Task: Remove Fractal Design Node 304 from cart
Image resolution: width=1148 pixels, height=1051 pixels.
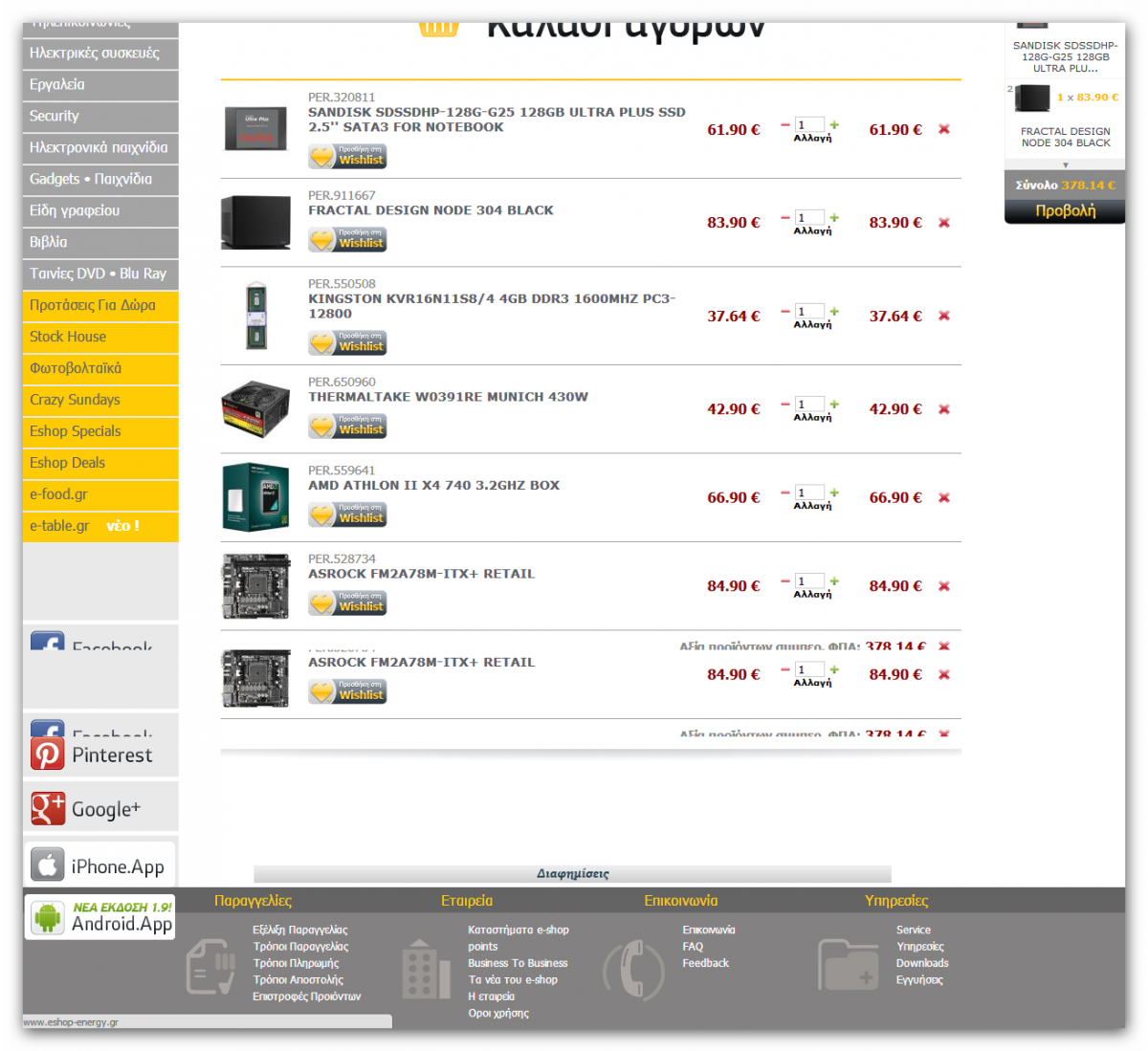Action: click(944, 223)
